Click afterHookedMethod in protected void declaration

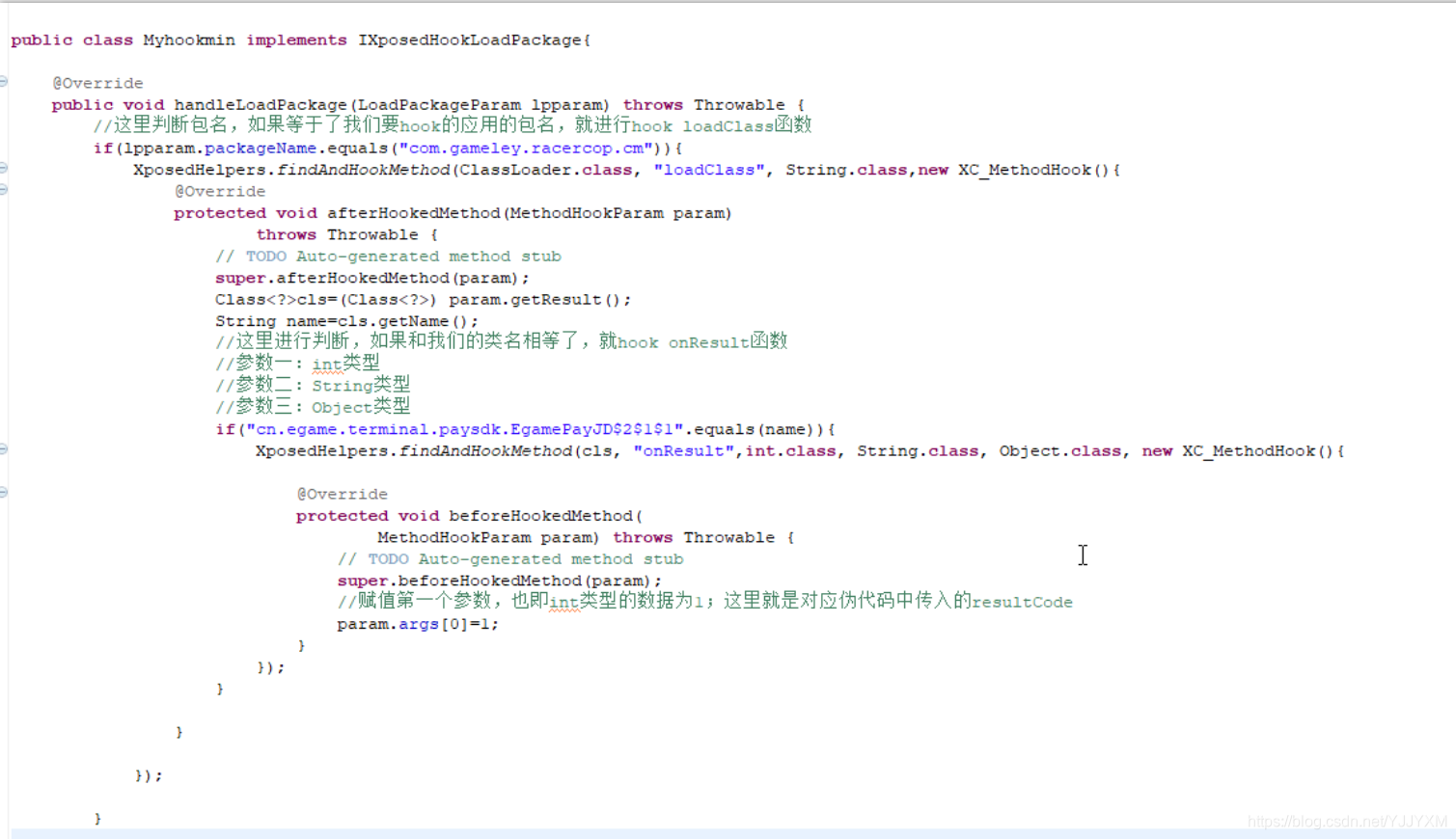414,213
